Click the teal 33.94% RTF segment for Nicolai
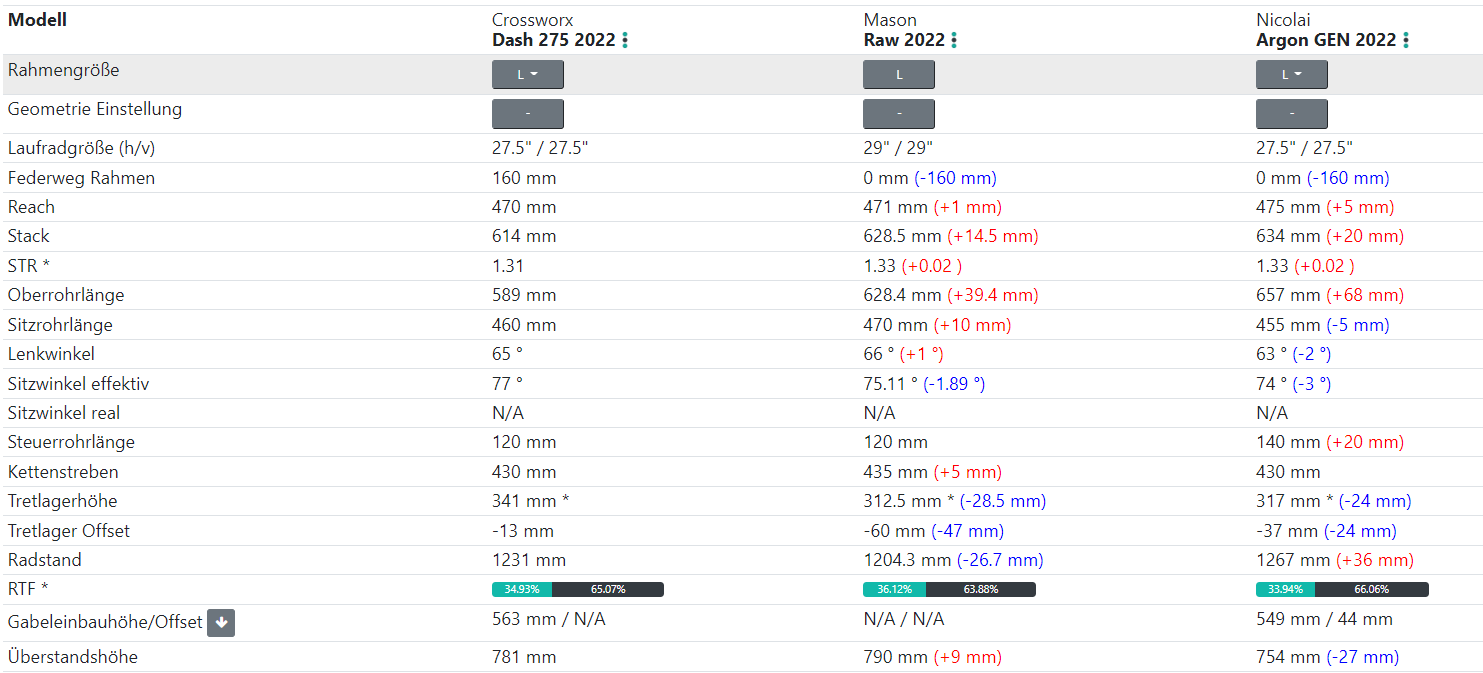 point(1285,590)
